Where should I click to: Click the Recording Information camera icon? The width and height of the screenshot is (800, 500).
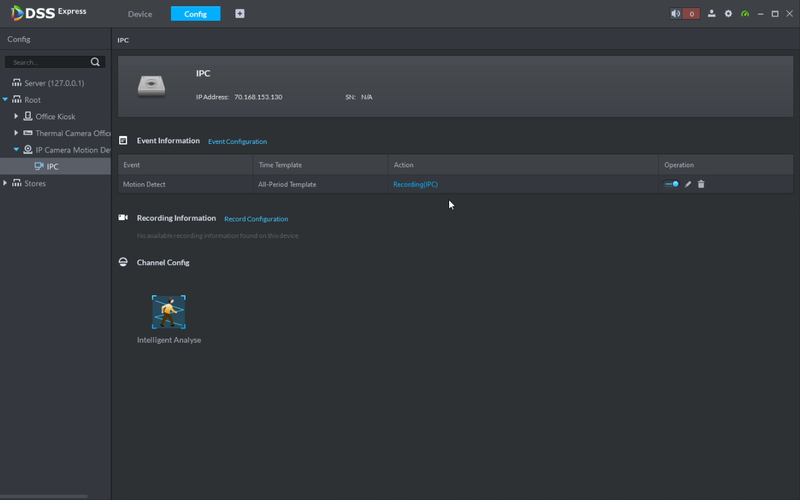pos(123,217)
